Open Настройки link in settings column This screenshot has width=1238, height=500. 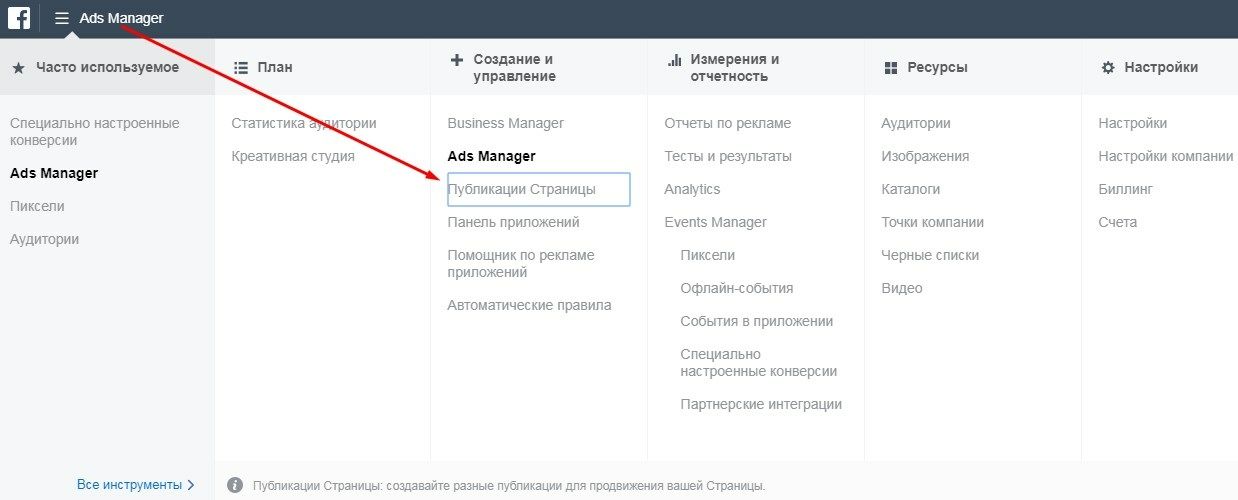pos(1133,123)
